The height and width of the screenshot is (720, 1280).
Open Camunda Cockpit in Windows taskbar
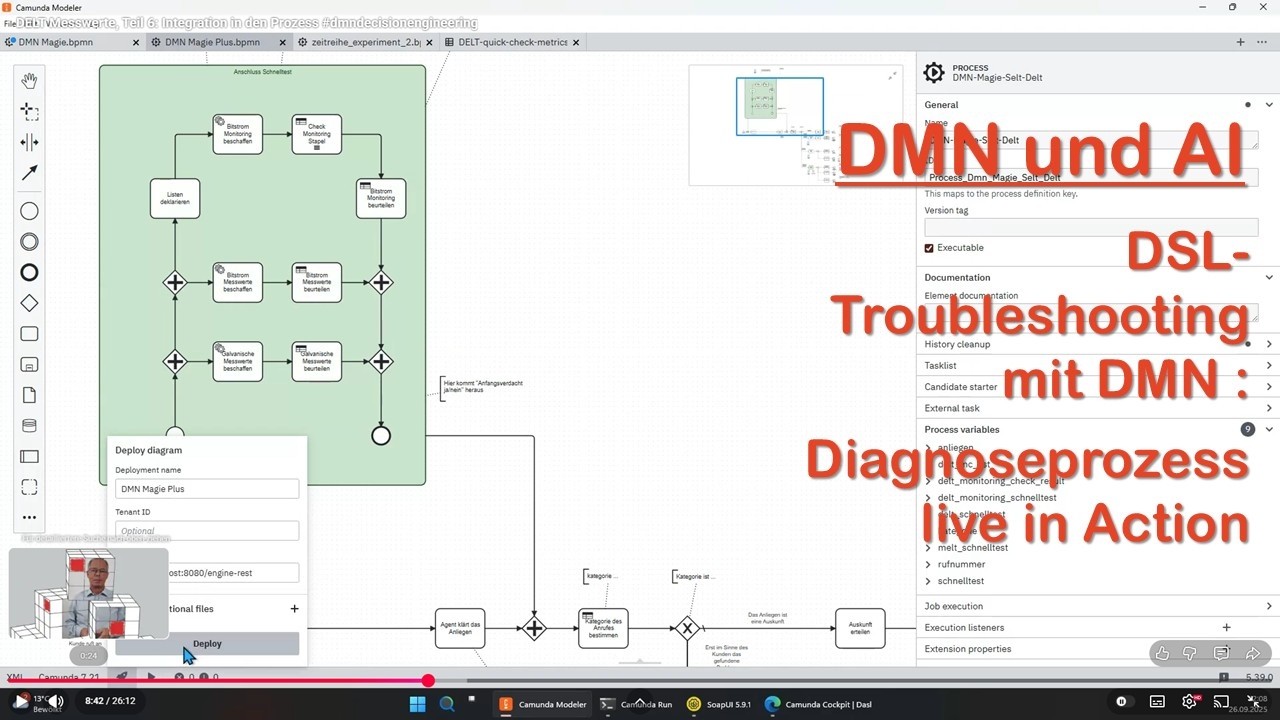click(x=818, y=704)
